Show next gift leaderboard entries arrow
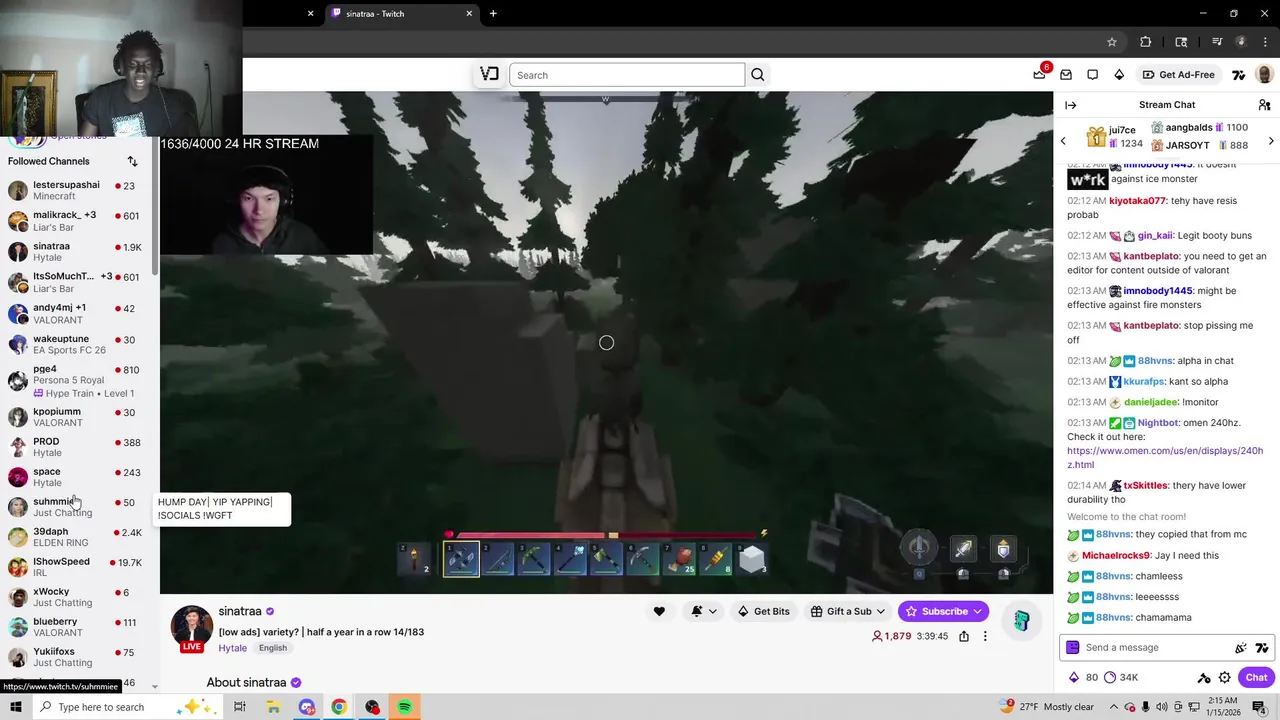 click(1271, 141)
